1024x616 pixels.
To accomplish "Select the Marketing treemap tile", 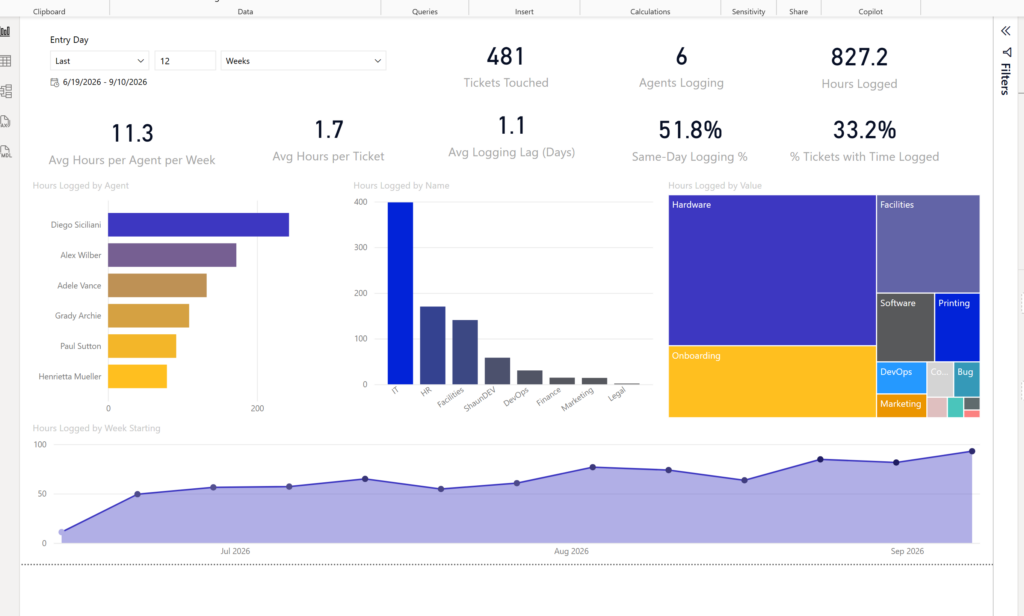I will tap(901, 406).
